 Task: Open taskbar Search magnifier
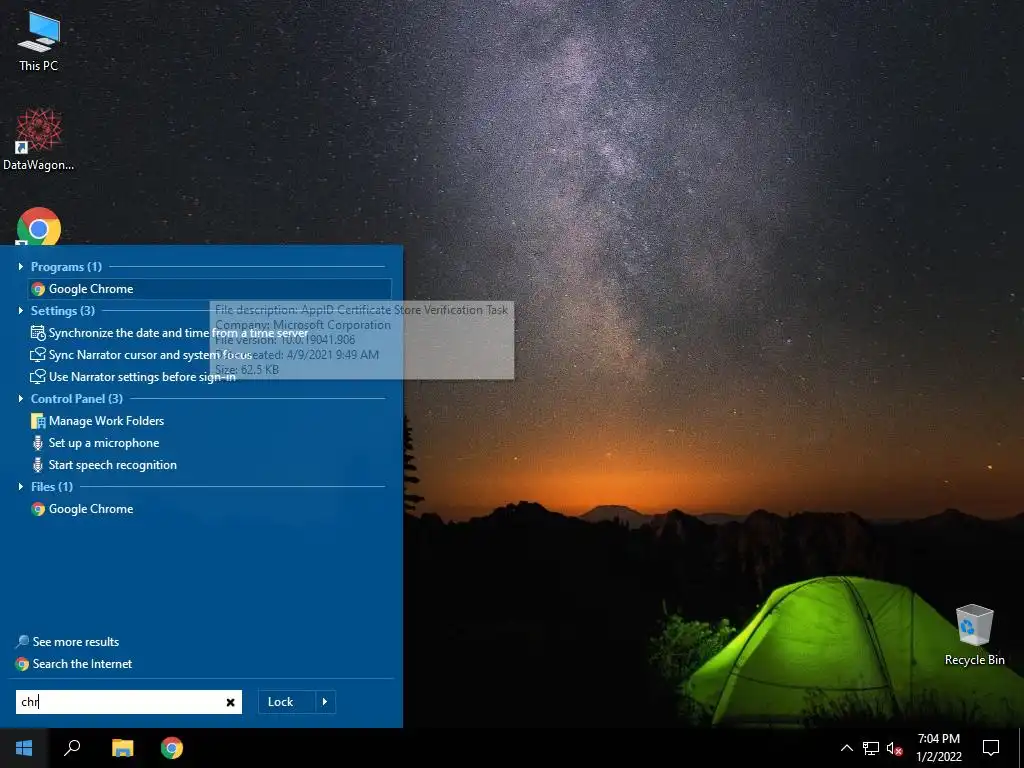click(72, 748)
